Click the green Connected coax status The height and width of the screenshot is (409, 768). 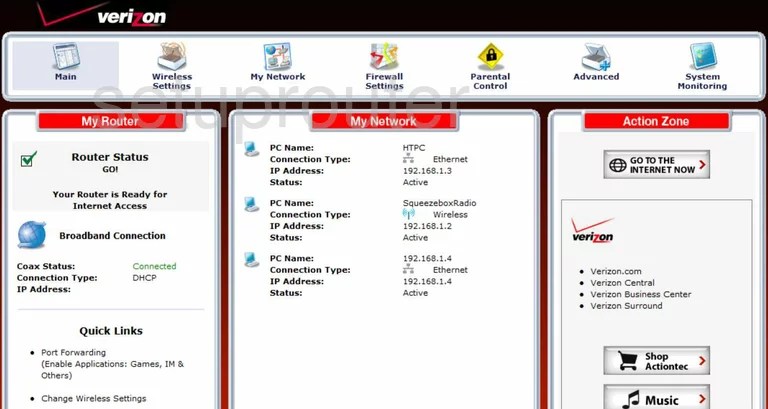(154, 266)
